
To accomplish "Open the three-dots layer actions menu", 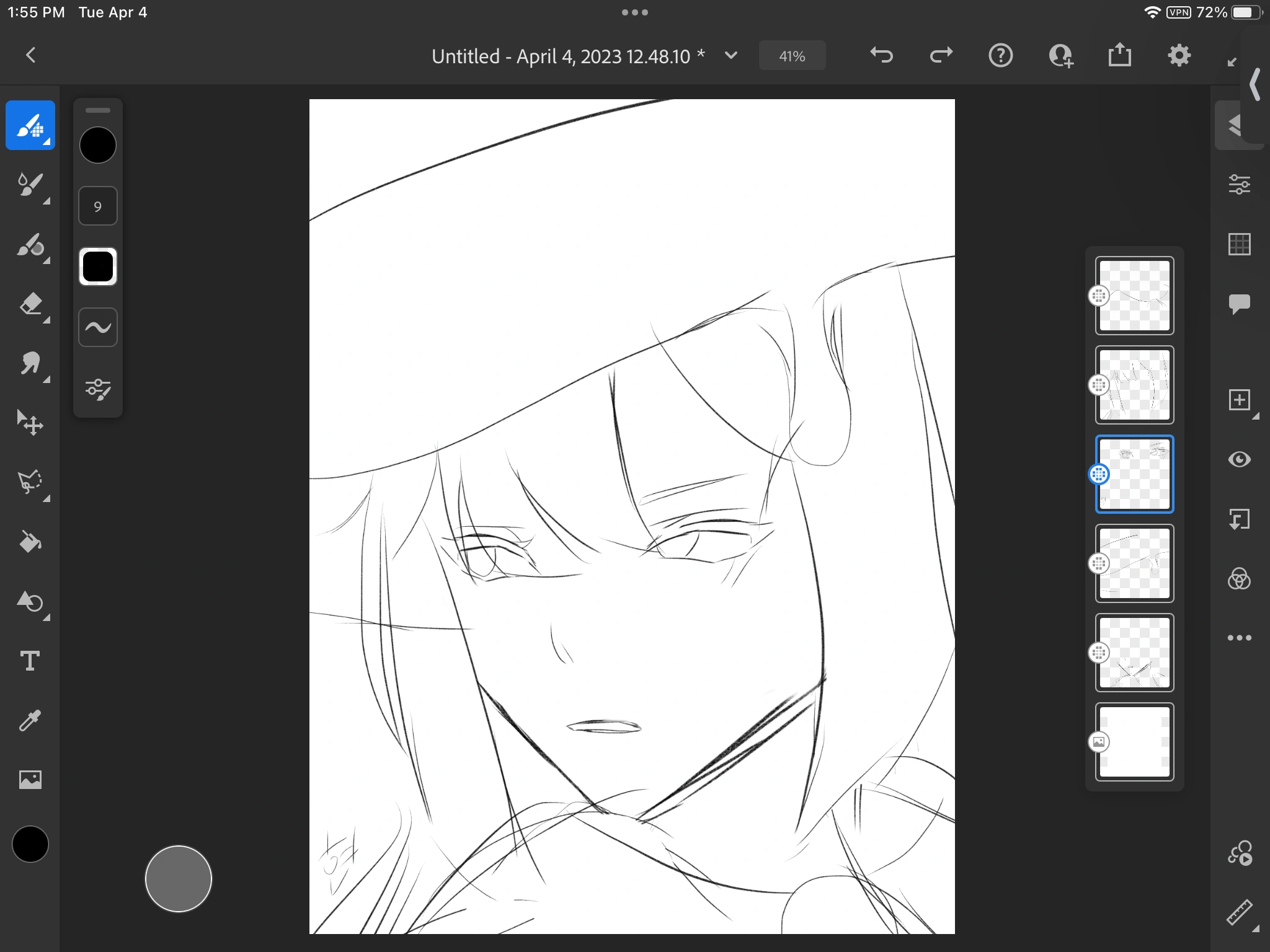I will coord(1239,638).
